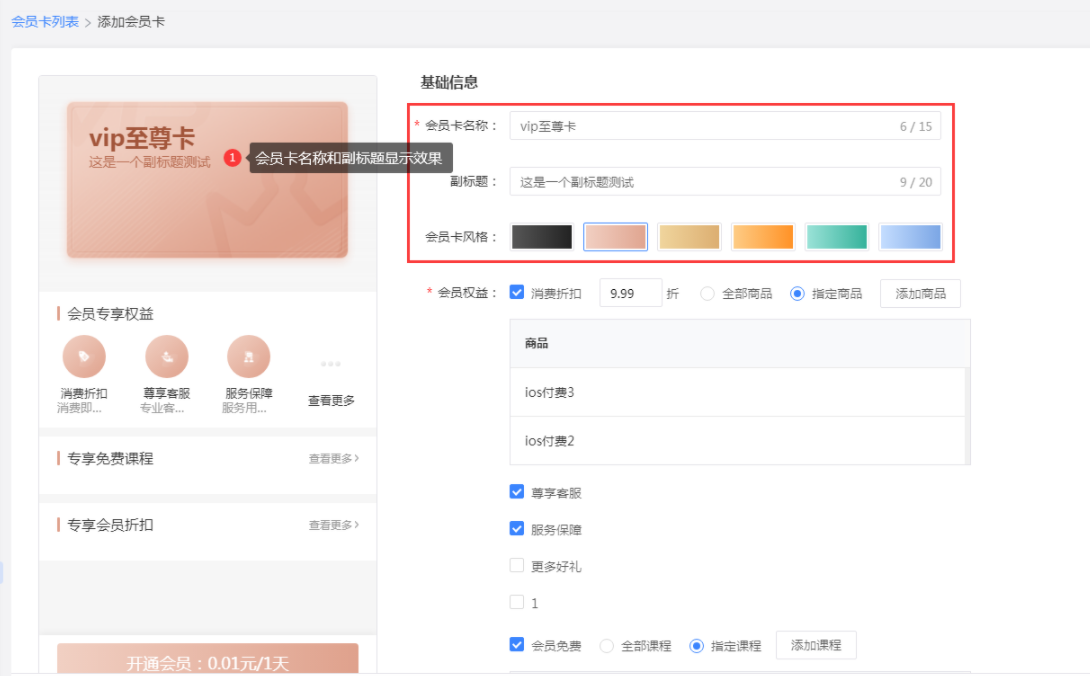Enable the 更多好礼 checkbox

coord(516,565)
